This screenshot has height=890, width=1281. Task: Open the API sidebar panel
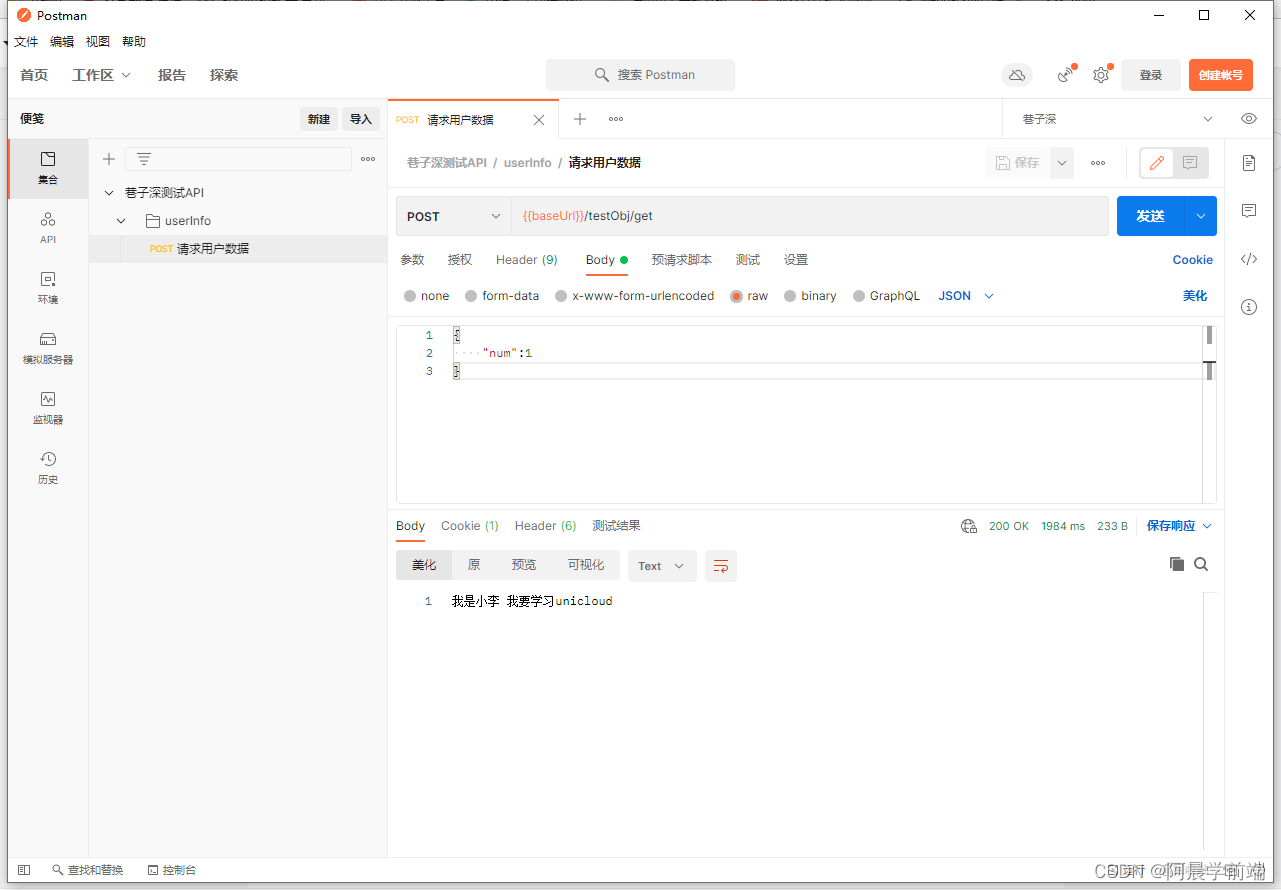click(x=48, y=228)
